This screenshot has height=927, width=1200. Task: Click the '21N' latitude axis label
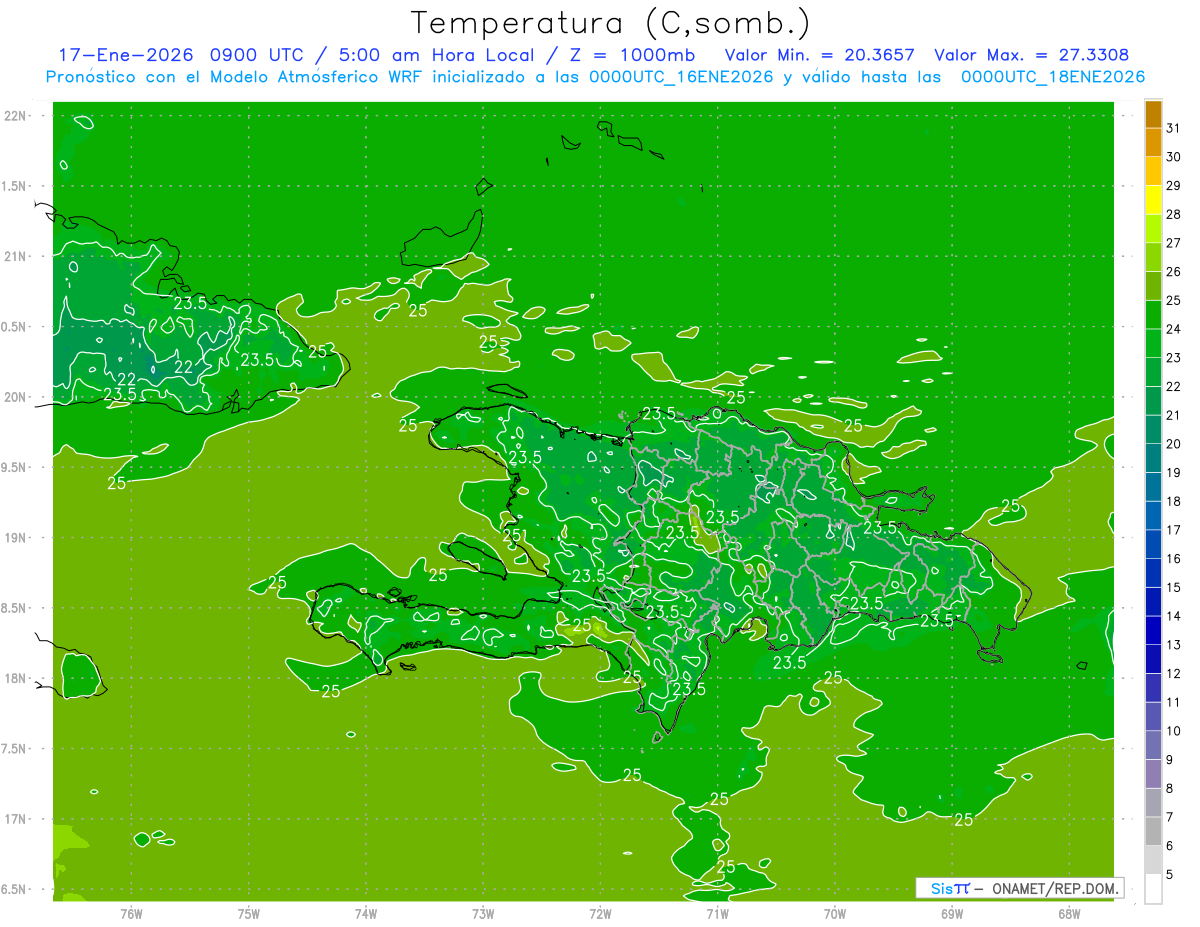pyautogui.click(x=16, y=256)
